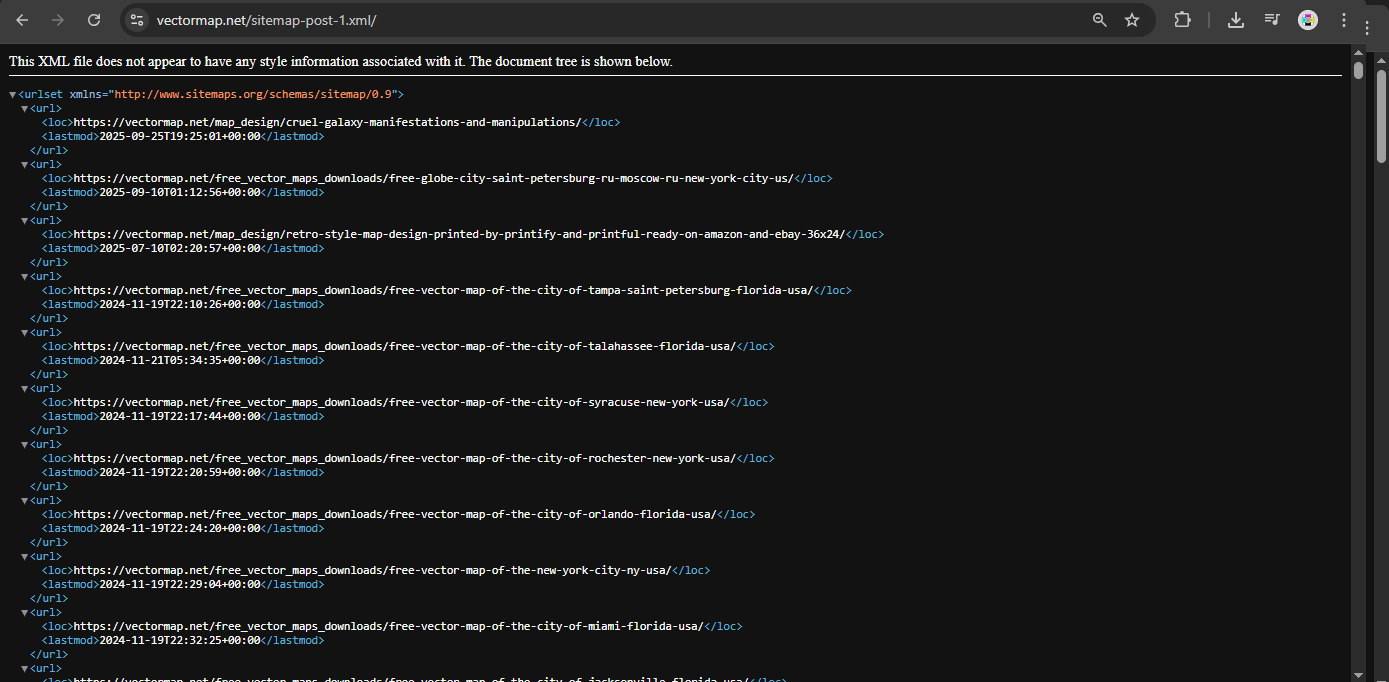Click the browser Back navigation arrow
Screen dimensions: 1389x682
22,19
